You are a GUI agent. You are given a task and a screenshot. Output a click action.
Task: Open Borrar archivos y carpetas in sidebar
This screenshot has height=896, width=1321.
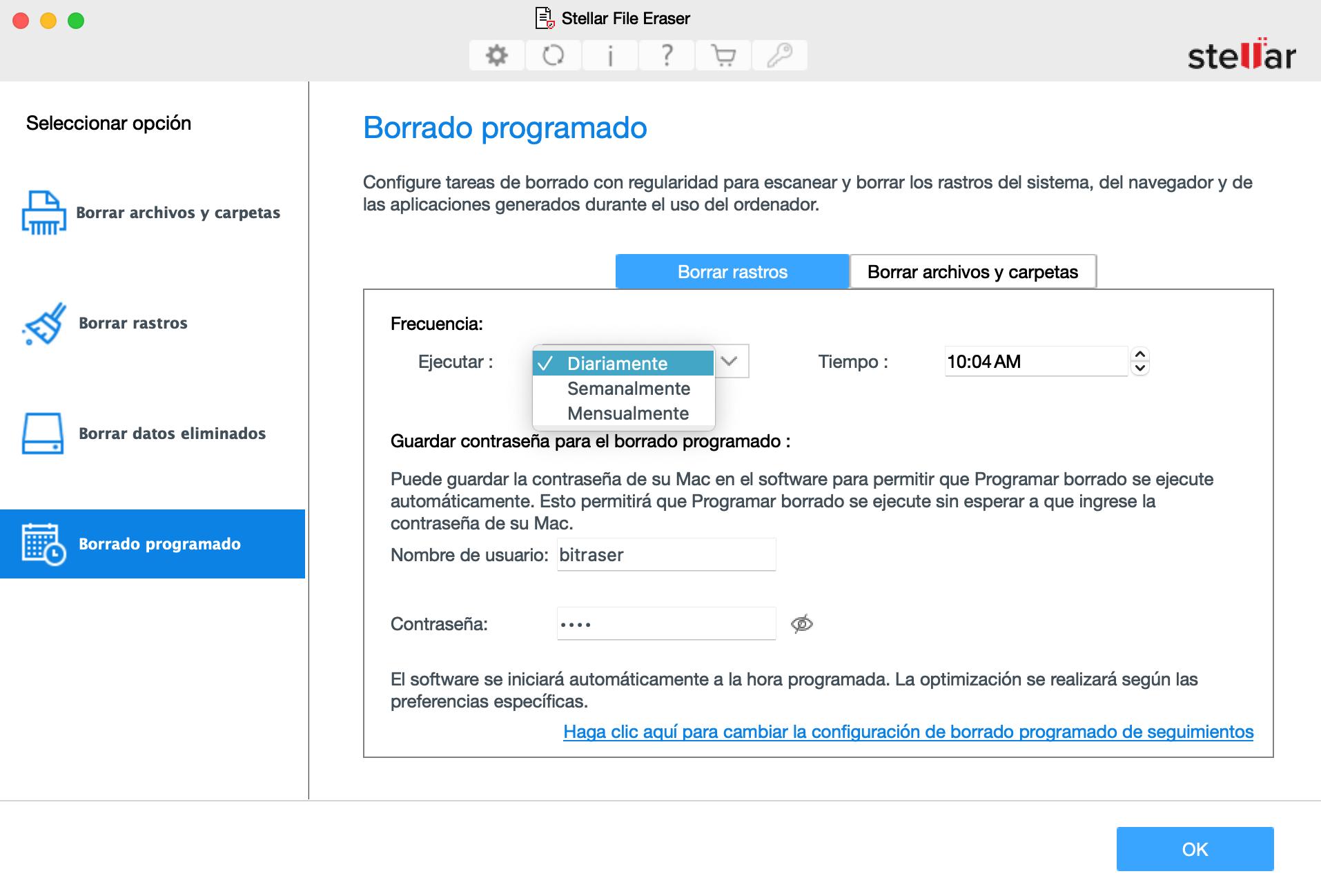click(153, 213)
